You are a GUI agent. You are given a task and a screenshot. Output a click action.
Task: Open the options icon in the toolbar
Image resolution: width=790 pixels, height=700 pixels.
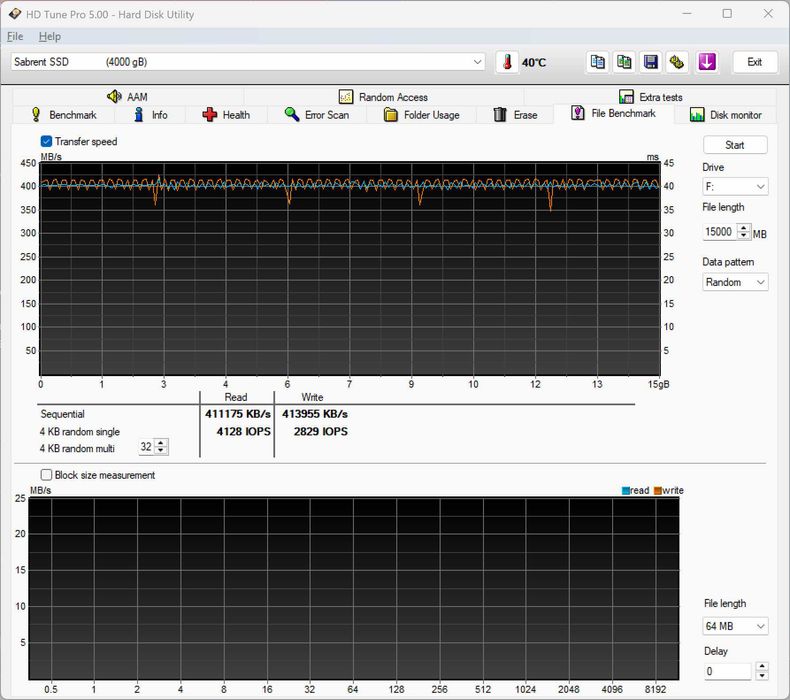point(677,62)
